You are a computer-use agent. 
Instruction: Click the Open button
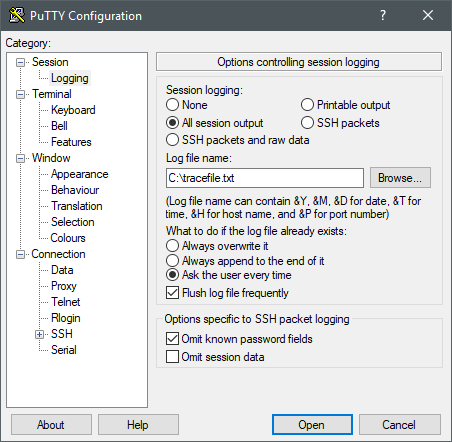312,425
